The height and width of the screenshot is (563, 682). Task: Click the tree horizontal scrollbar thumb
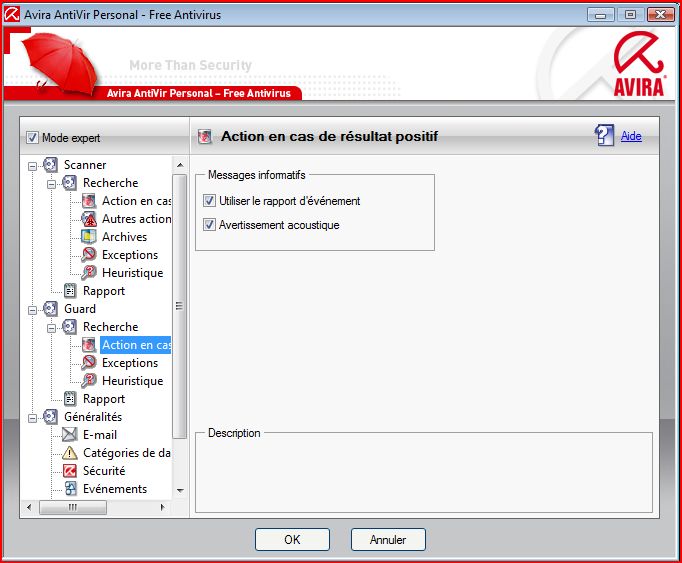coord(73,507)
